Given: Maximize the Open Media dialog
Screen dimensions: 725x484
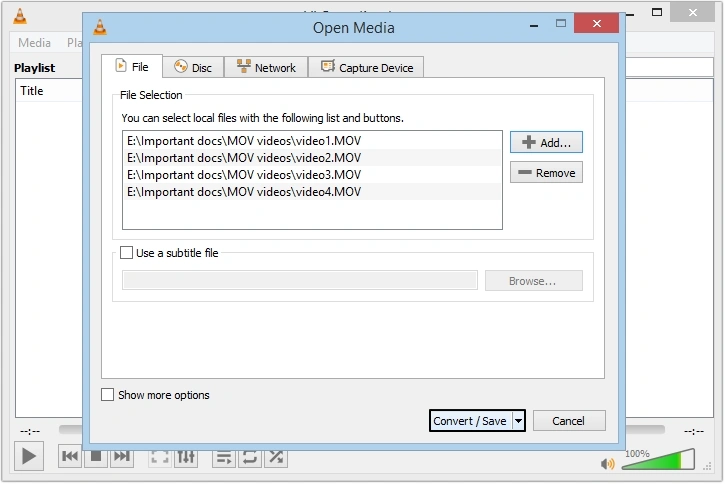Looking at the screenshot, I should coord(561,23).
